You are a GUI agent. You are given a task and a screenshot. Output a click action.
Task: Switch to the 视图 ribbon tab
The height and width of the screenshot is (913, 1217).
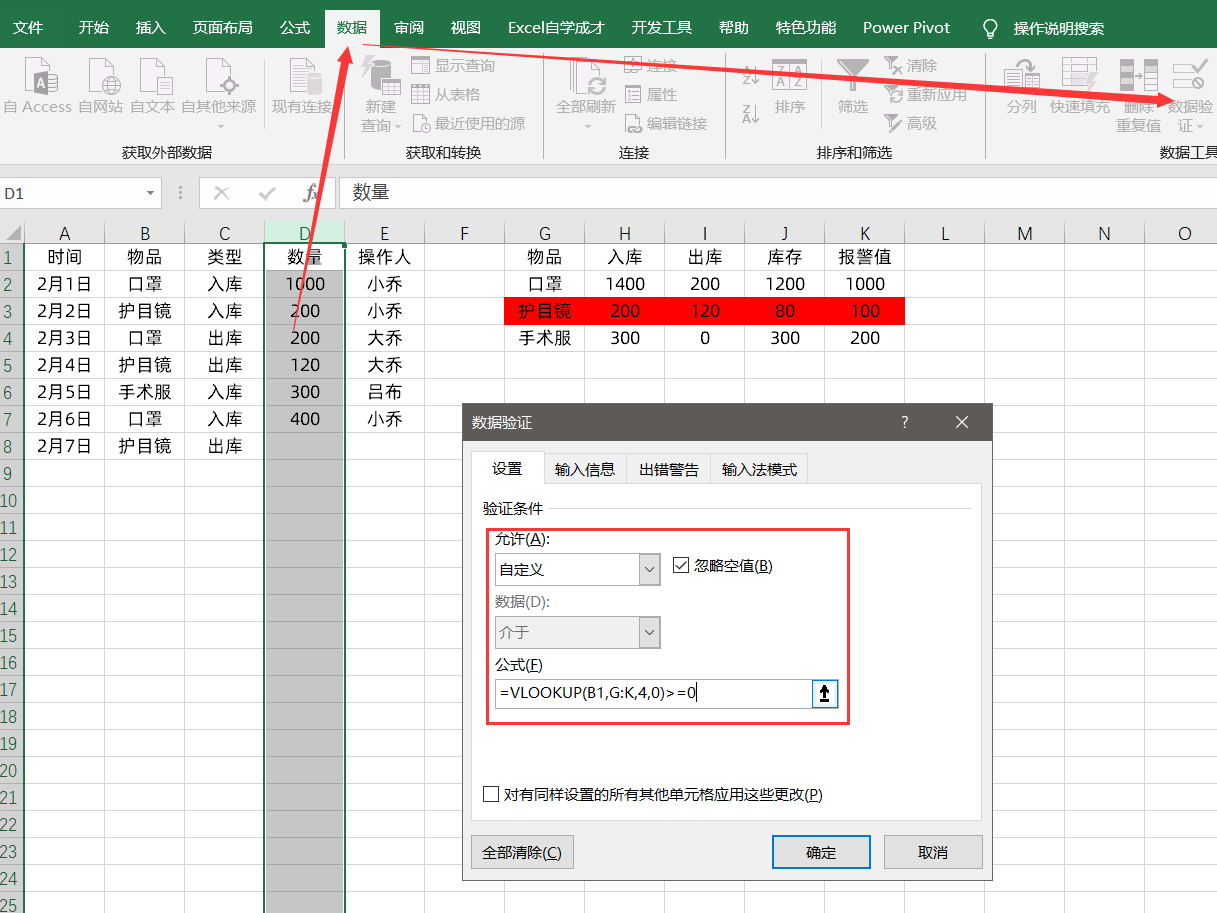466,28
